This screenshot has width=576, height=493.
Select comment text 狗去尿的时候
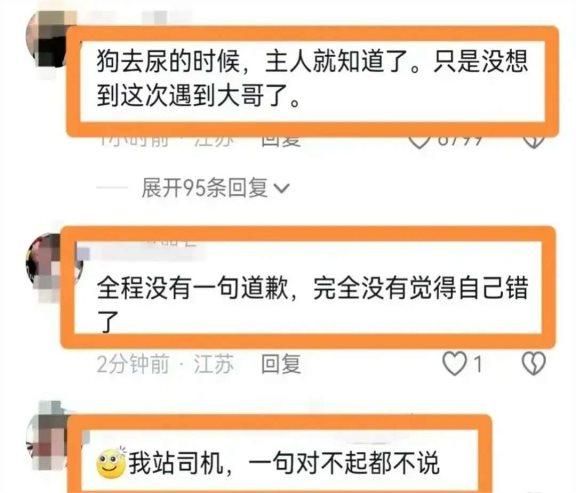tap(168, 61)
